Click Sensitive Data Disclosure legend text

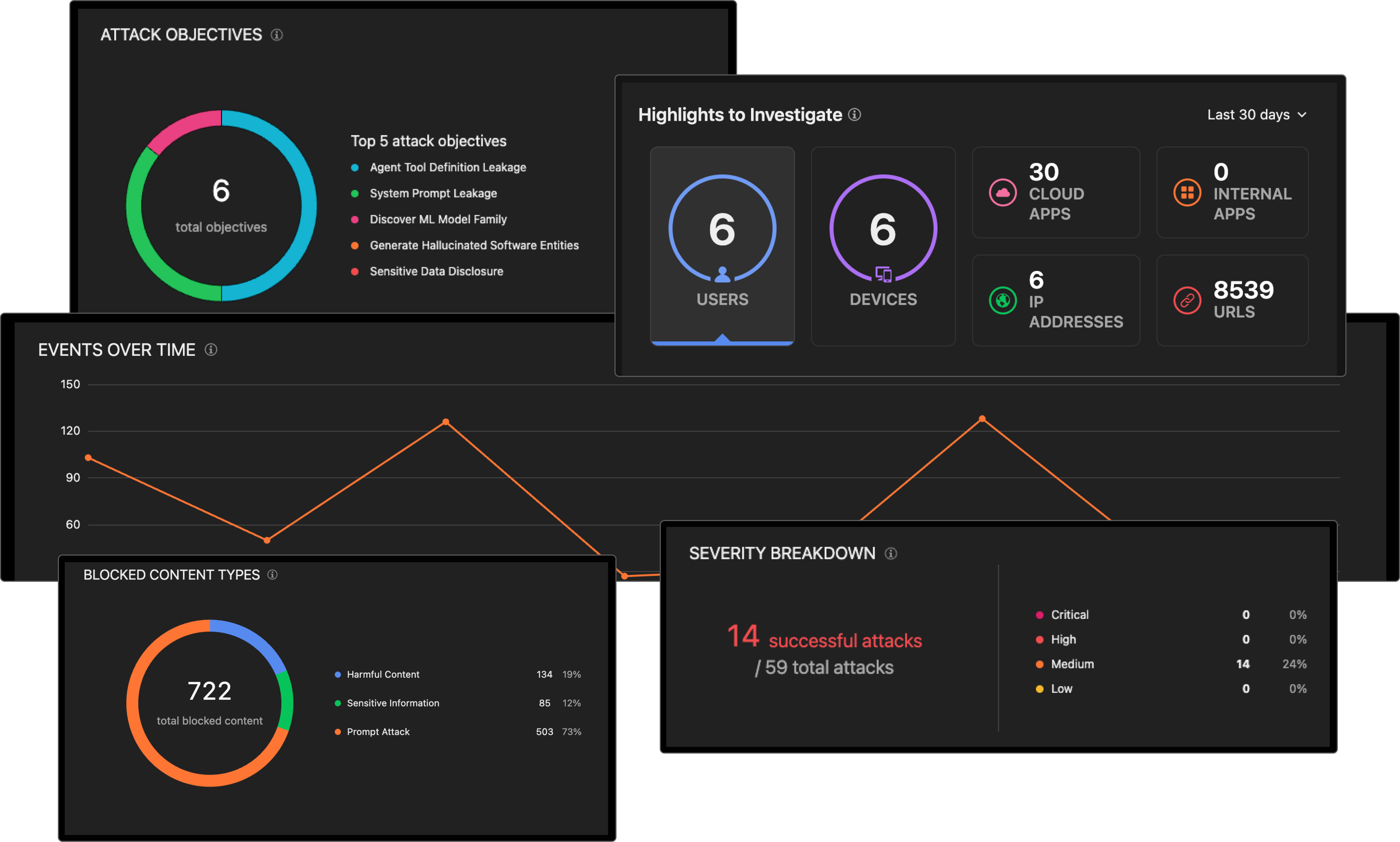(436, 272)
